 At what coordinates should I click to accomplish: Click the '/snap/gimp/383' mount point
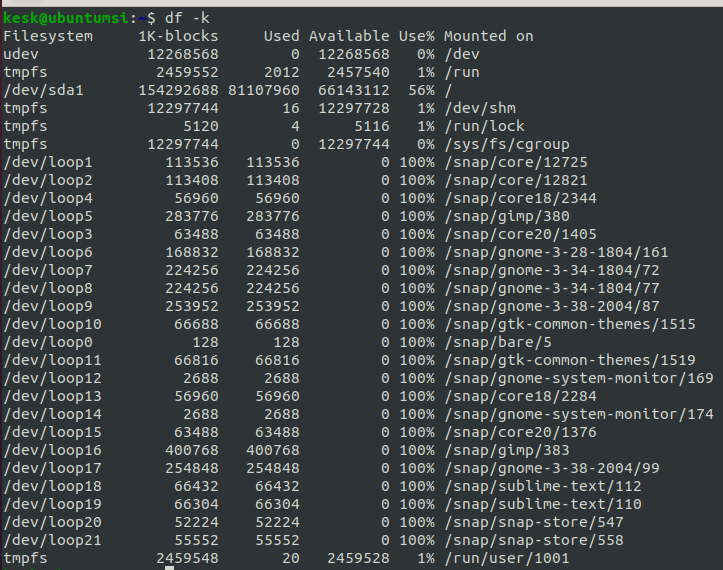coord(507,450)
